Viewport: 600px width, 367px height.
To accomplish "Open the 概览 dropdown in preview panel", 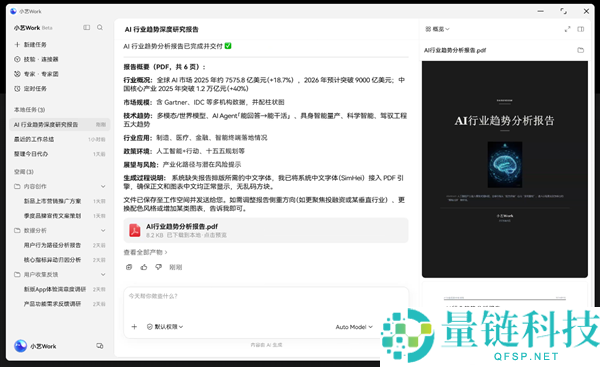I will (x=437, y=29).
